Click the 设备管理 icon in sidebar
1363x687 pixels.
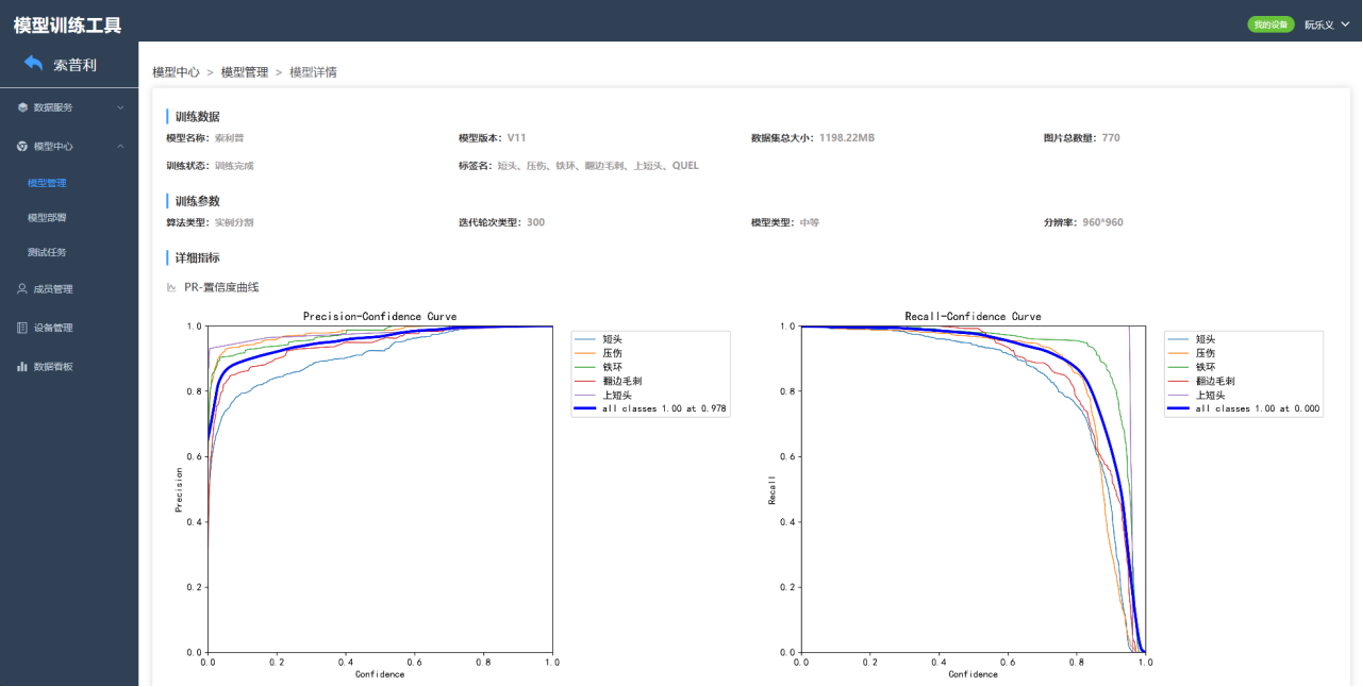[22, 328]
